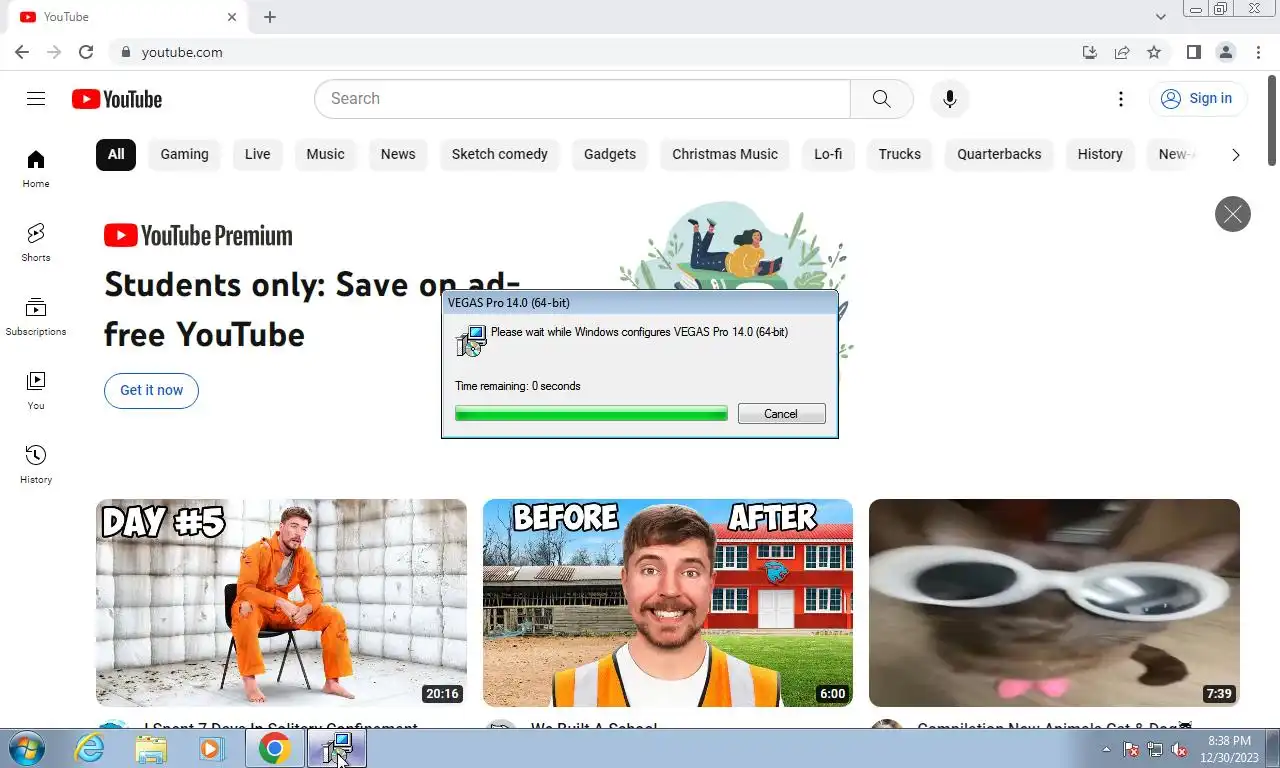The height and width of the screenshot is (768, 1280).
Task: Bookmark this page with star icon
Action: click(x=1154, y=52)
